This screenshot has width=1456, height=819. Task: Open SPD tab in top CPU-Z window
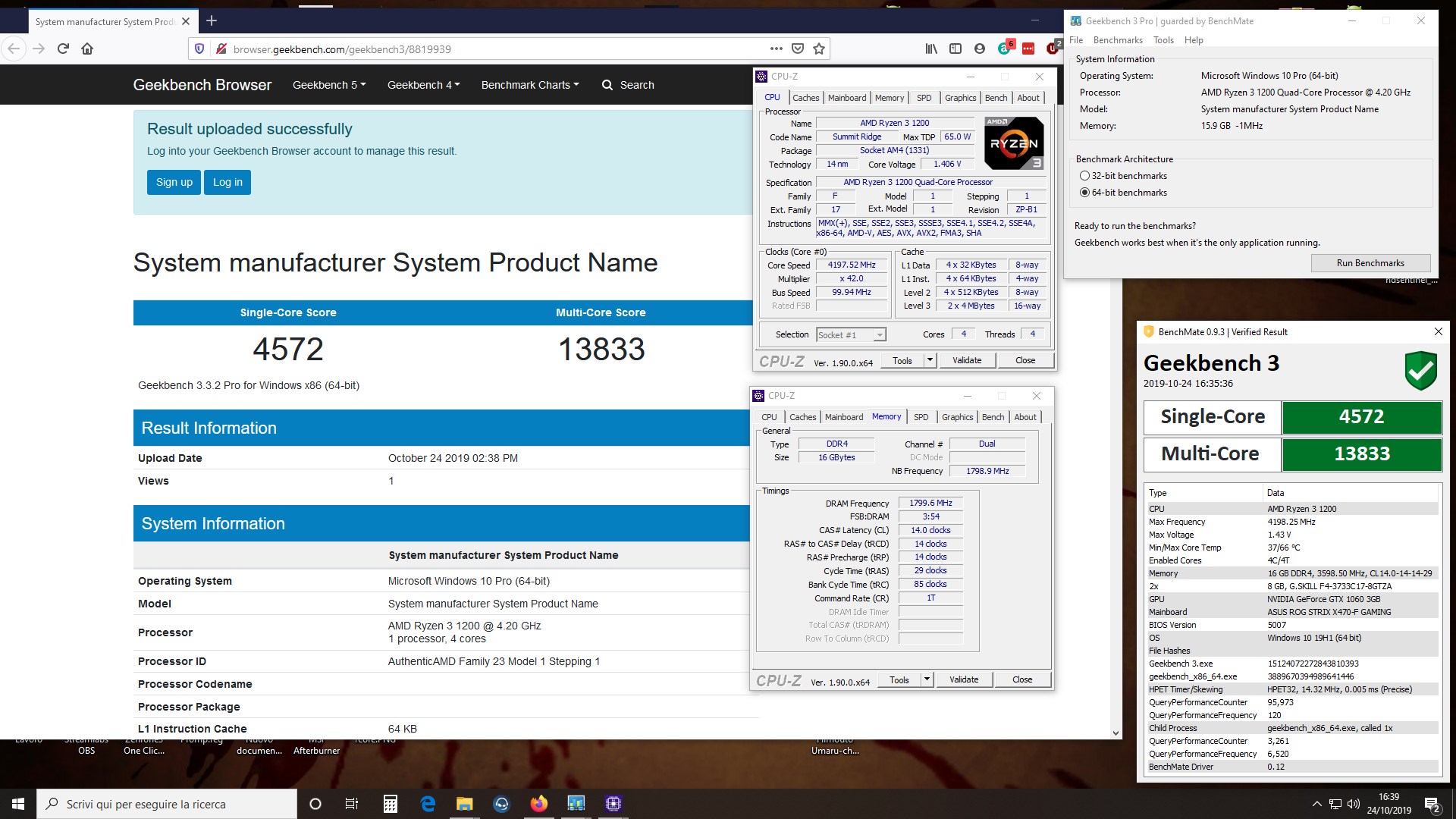924,98
